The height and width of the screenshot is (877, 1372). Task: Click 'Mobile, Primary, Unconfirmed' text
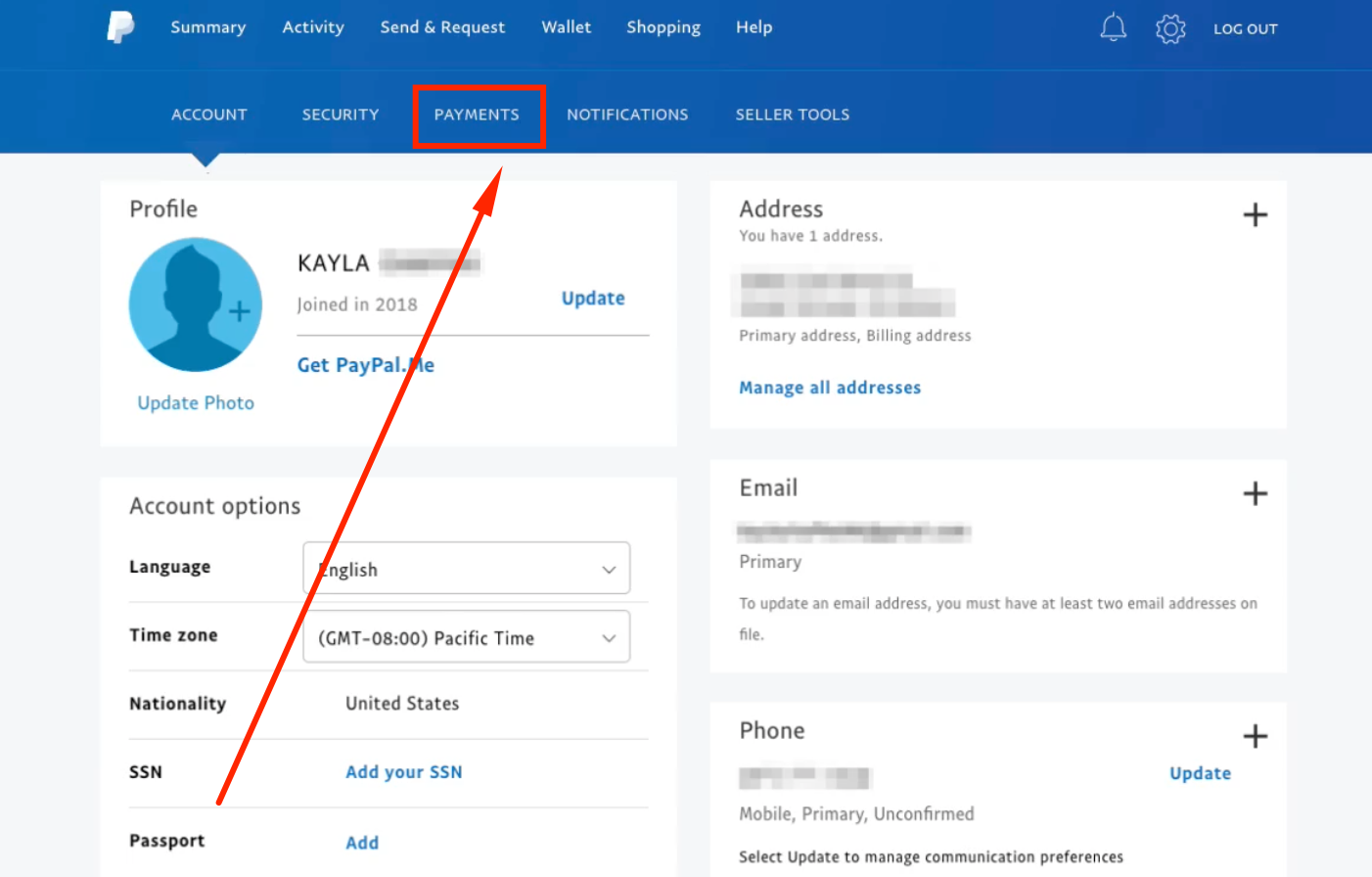pyautogui.click(x=857, y=814)
